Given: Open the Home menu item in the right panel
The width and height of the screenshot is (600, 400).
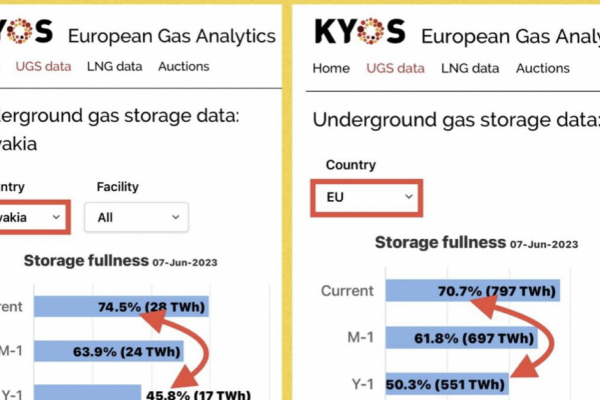Looking at the screenshot, I should (331, 68).
